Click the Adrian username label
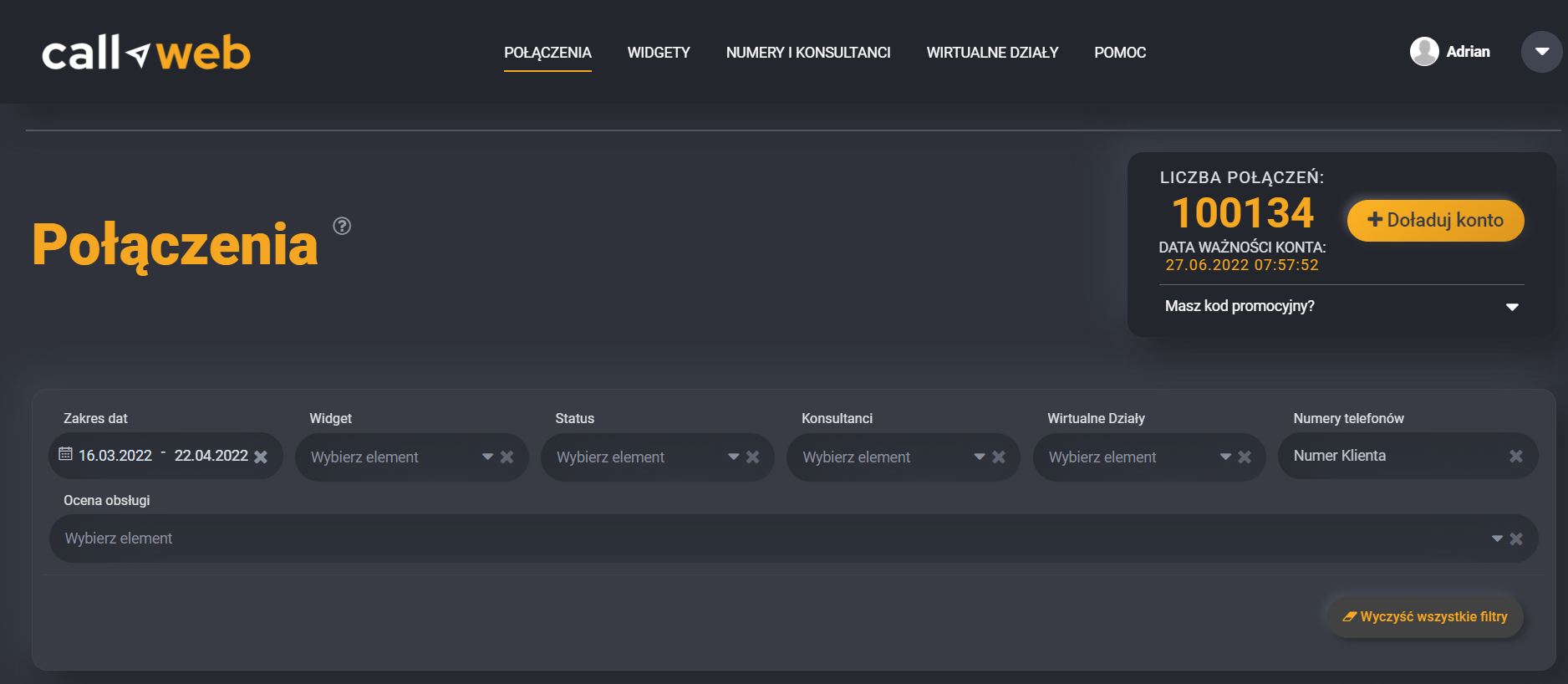Image resolution: width=1568 pixels, height=684 pixels. click(1468, 52)
